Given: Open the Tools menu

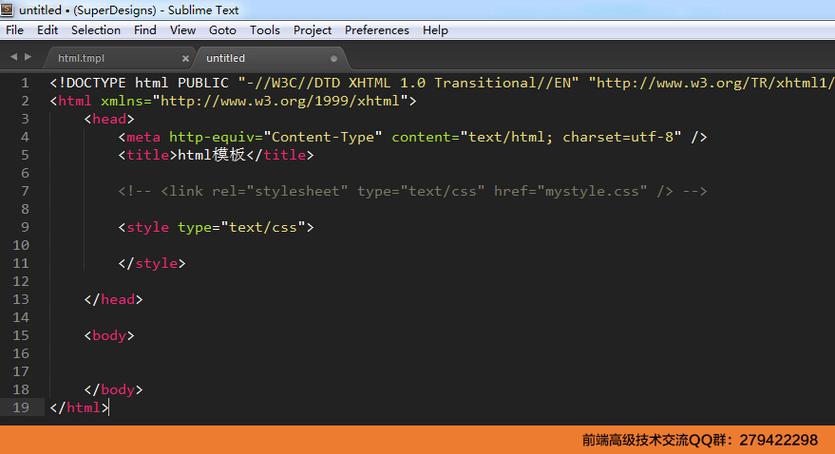Looking at the screenshot, I should point(265,30).
